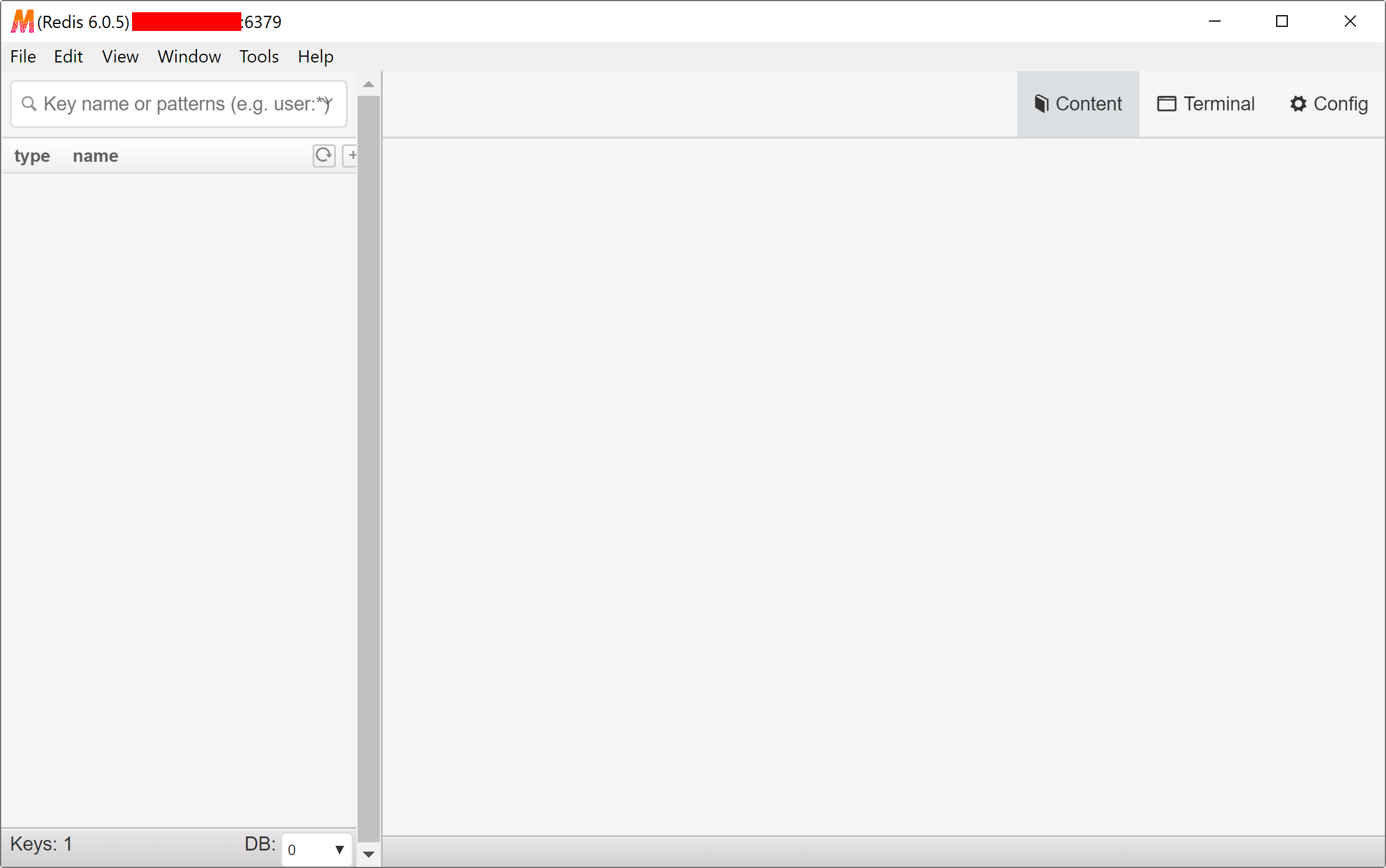Switch to the Terminal tab

(1205, 104)
